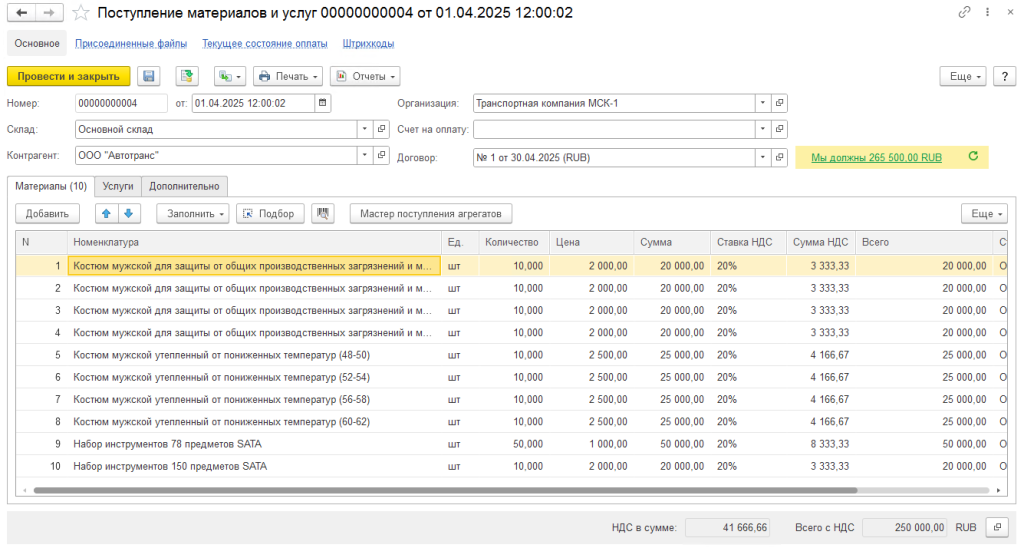Get document link via chain icon
Screen dimensions: 1024x548
[x=964, y=13]
